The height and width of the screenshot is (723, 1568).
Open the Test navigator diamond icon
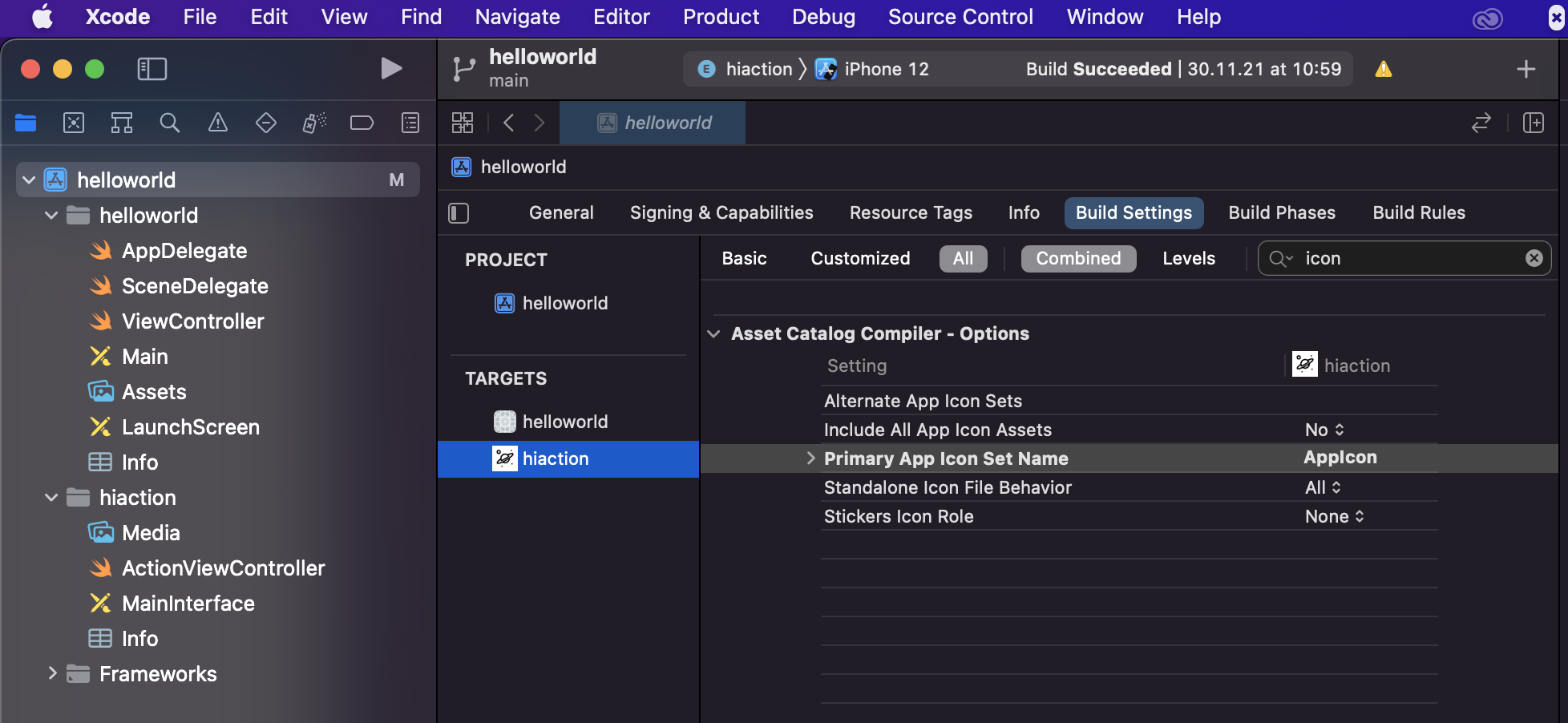pyautogui.click(x=266, y=123)
